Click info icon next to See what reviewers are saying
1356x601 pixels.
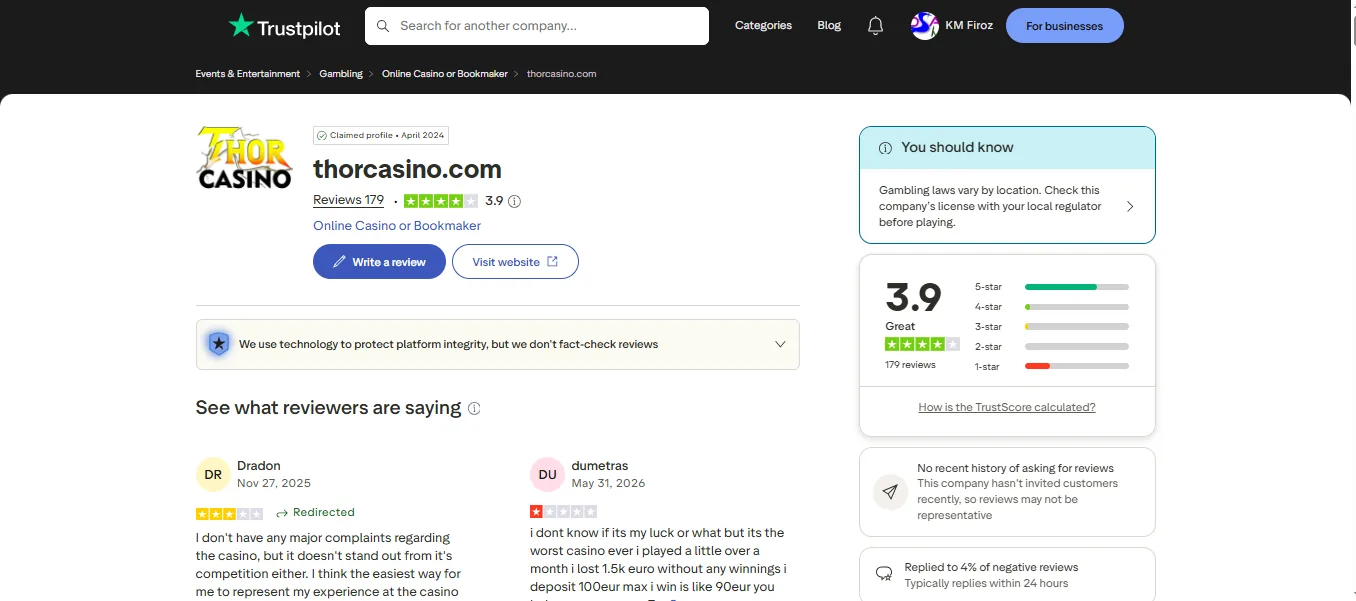474,408
